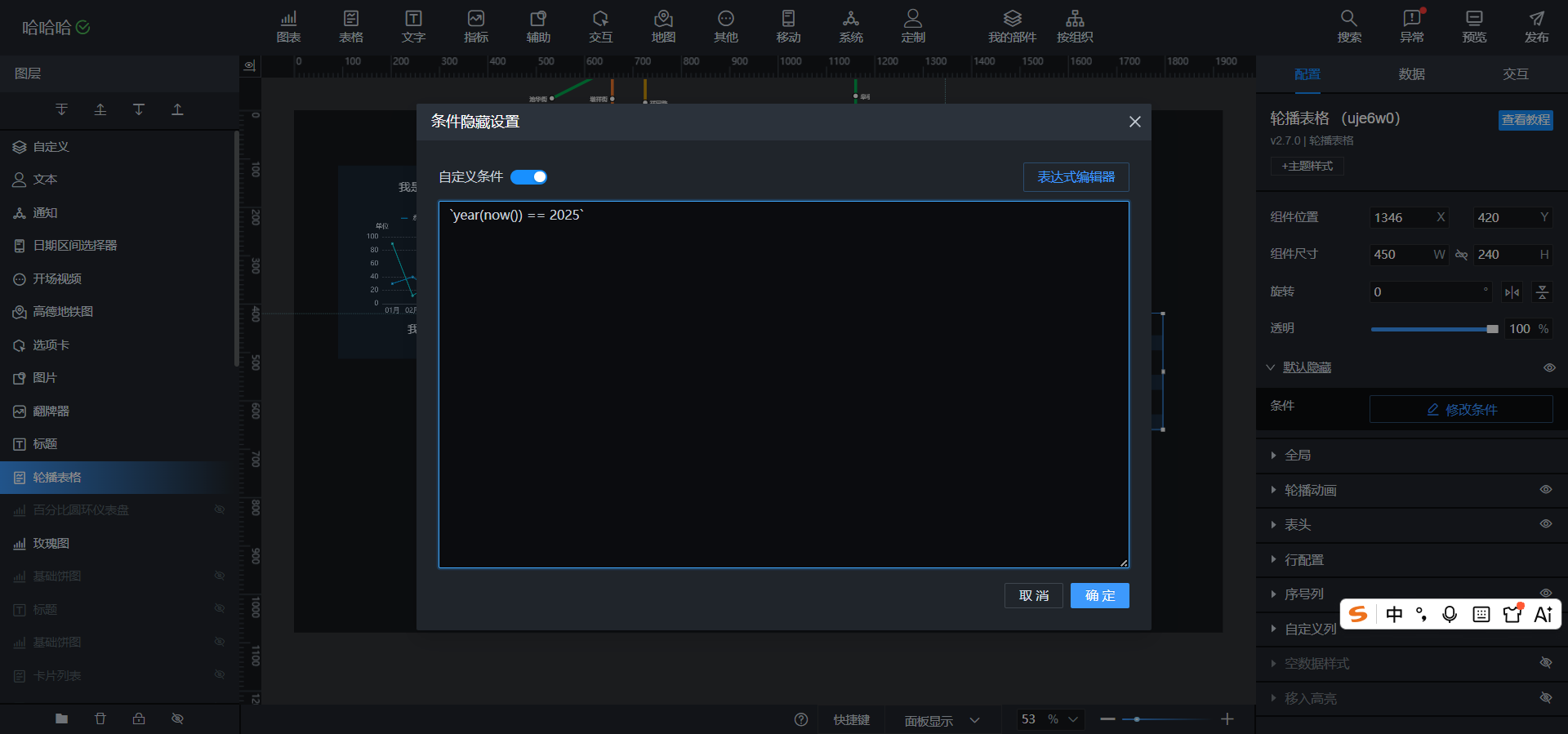Adjust the canvas zoom slider

[1166, 719]
